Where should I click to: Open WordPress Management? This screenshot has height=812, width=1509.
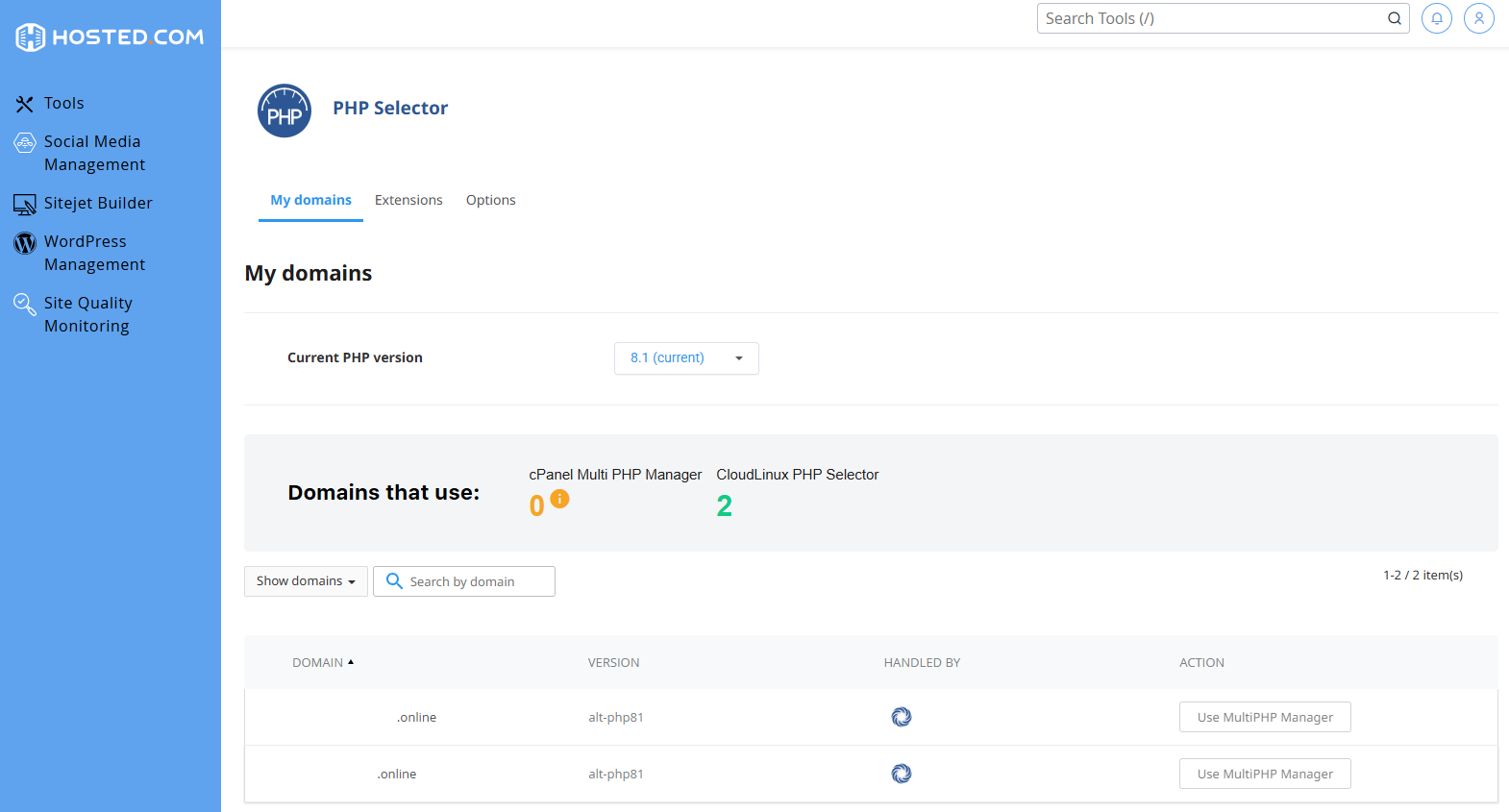(x=94, y=253)
